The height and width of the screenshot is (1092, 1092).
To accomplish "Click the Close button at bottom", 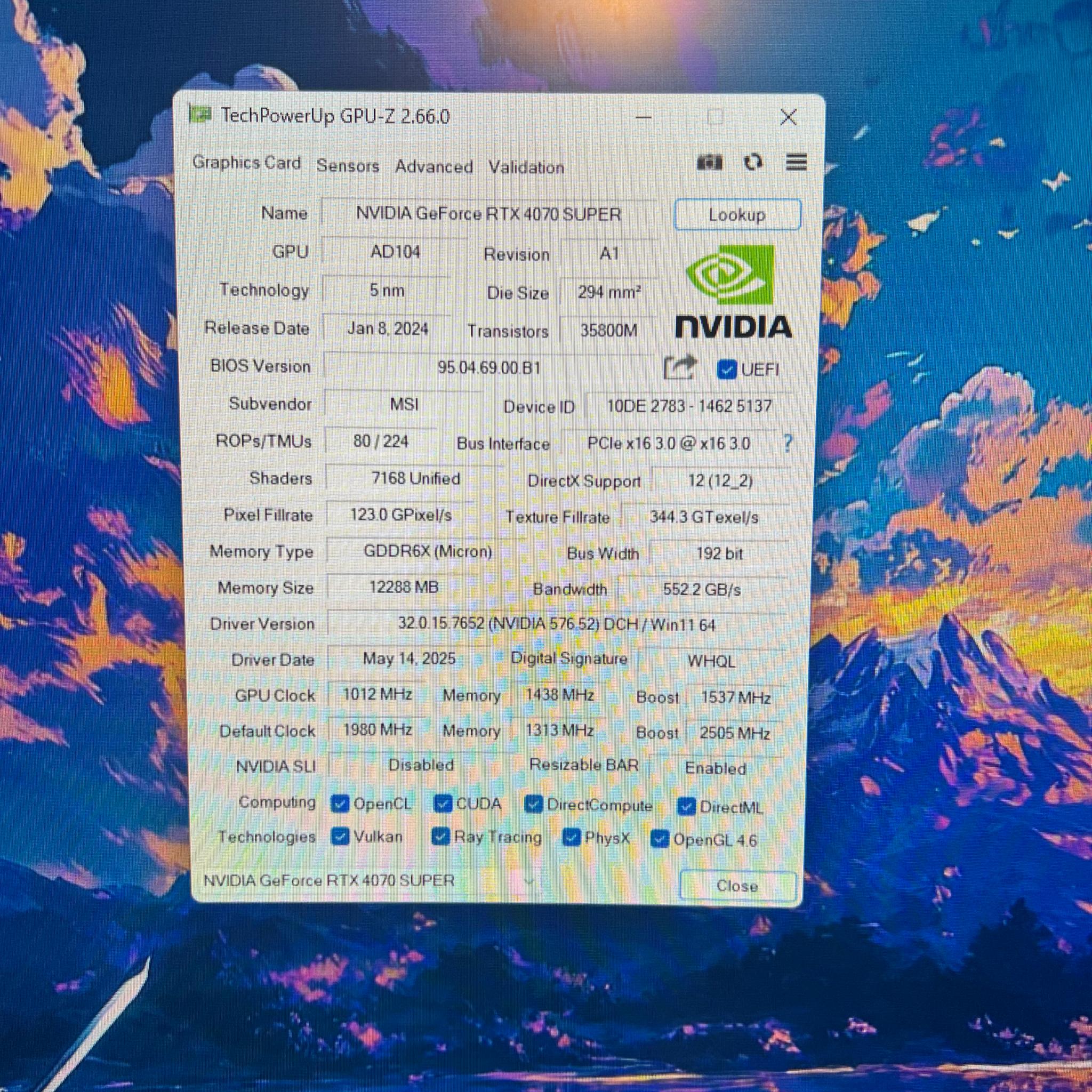I will click(x=737, y=885).
